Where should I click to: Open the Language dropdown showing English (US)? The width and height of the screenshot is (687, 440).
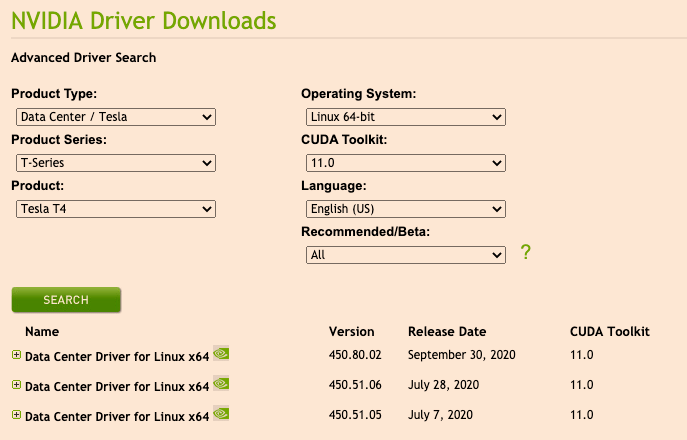coord(406,209)
